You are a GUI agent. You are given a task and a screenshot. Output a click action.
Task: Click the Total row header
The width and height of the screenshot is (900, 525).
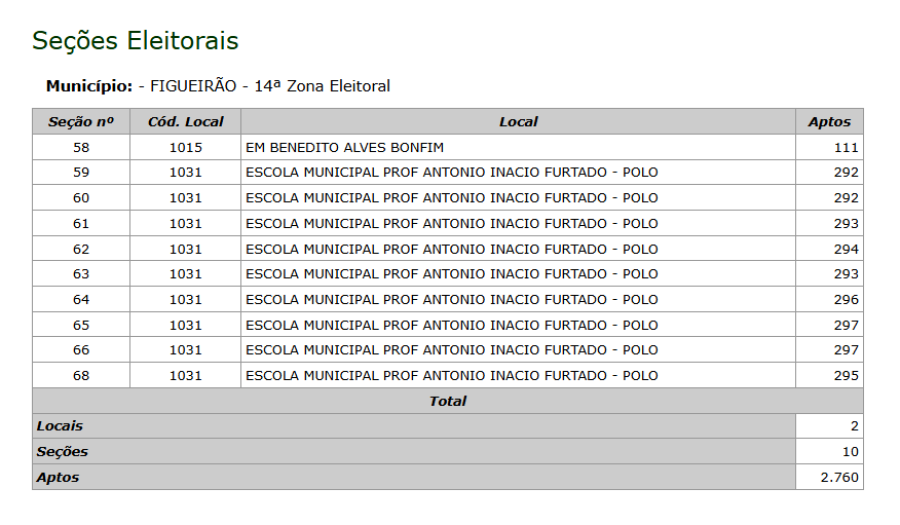(x=447, y=401)
